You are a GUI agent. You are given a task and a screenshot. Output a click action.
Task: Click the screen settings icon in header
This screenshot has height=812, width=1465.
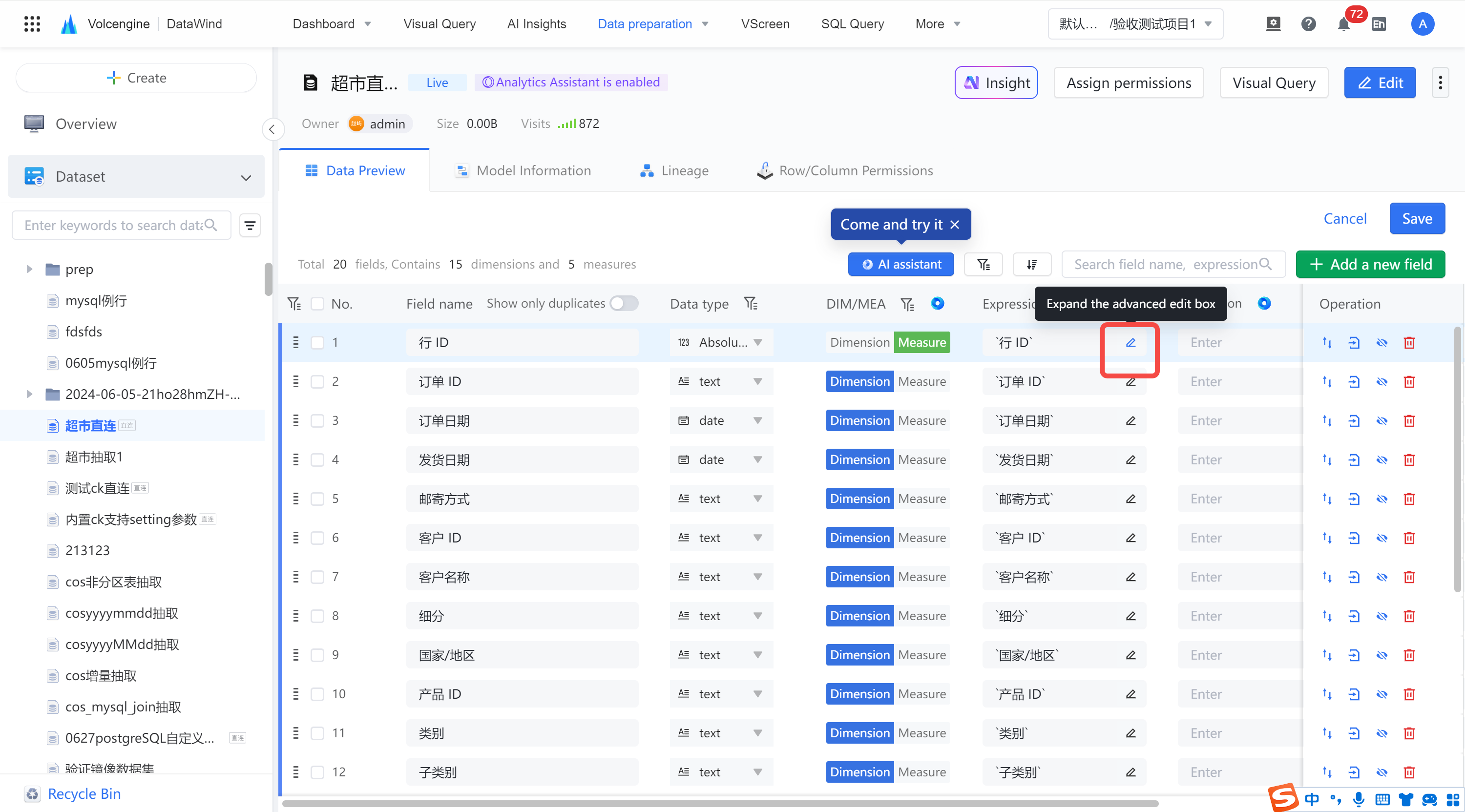pos(1273,24)
